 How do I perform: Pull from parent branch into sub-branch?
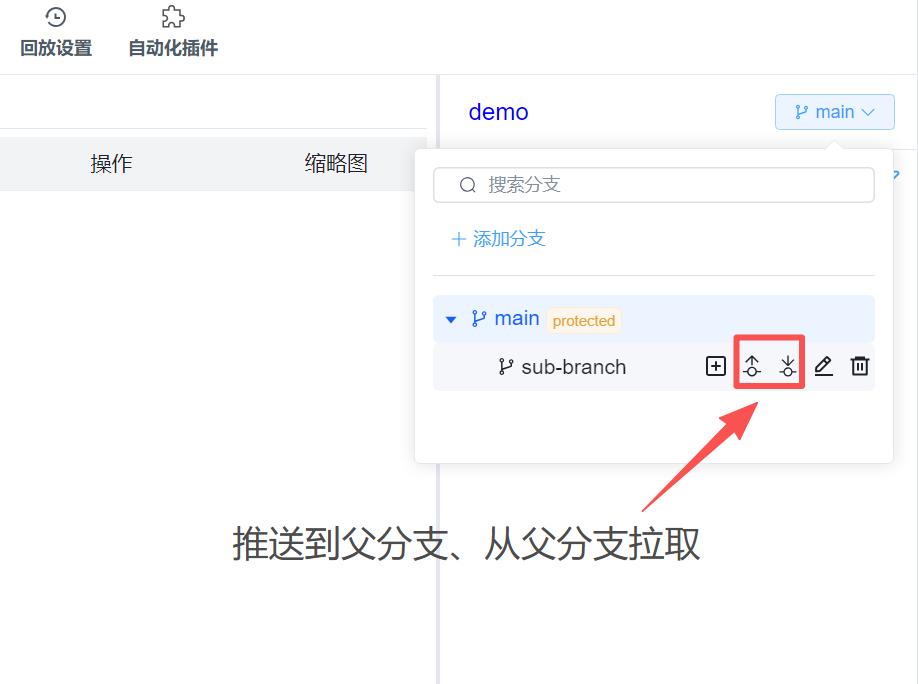pyautogui.click(x=788, y=367)
